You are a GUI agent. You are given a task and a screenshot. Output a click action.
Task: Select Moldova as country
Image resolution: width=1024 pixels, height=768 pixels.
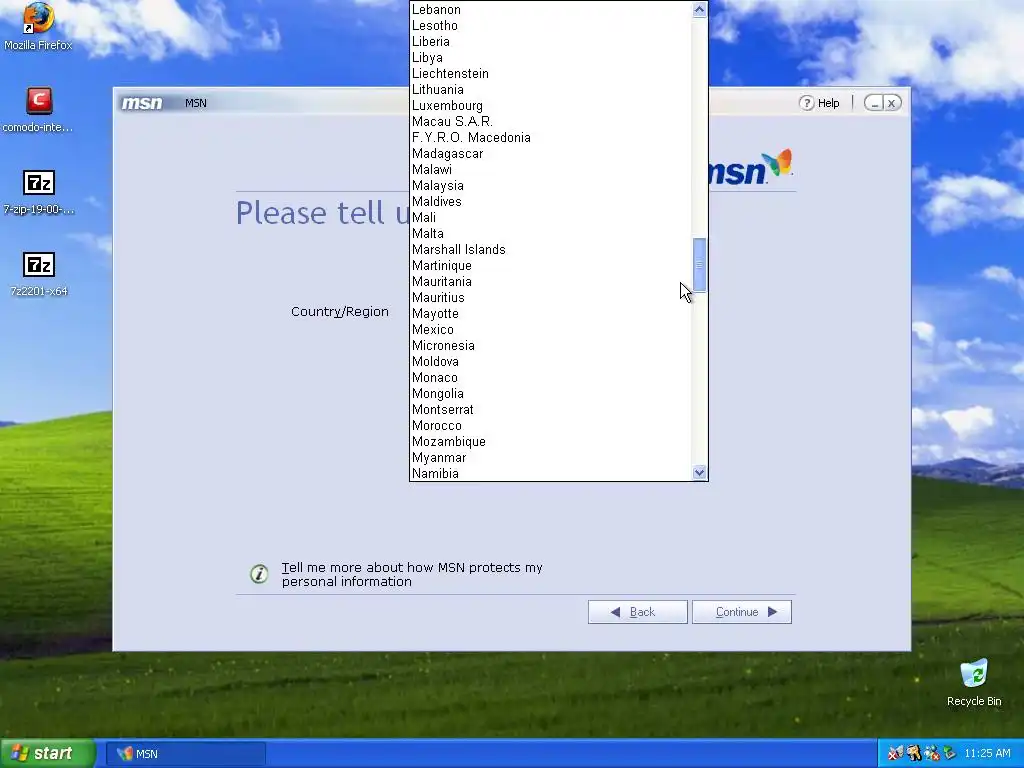(x=551, y=362)
